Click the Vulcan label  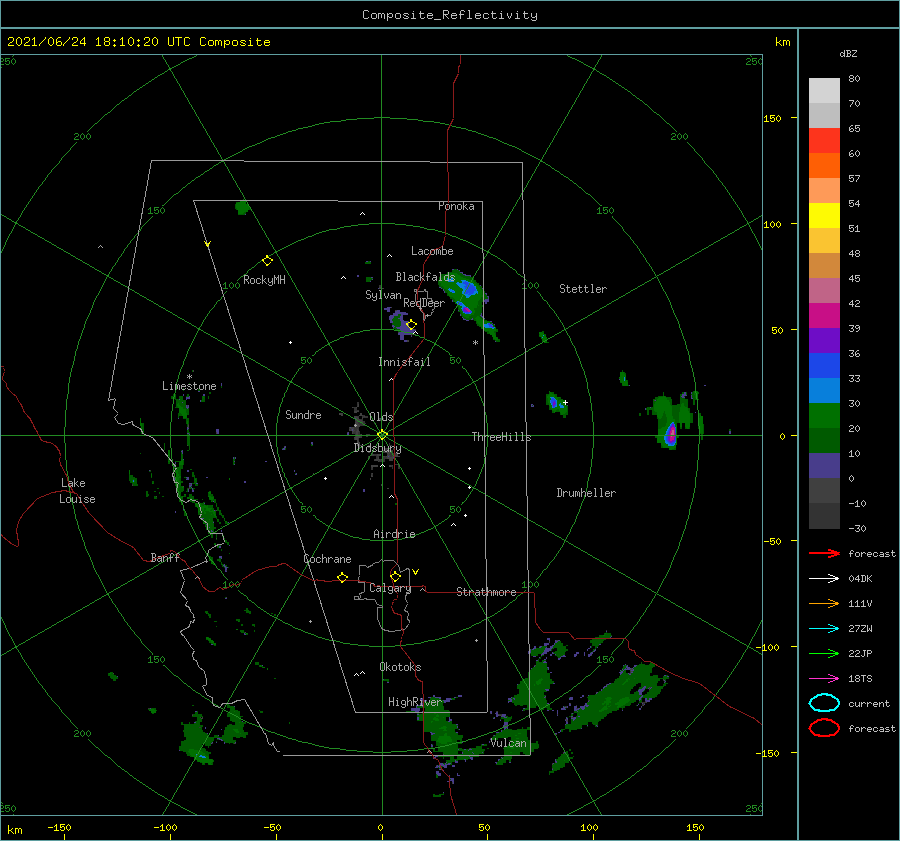click(x=508, y=743)
